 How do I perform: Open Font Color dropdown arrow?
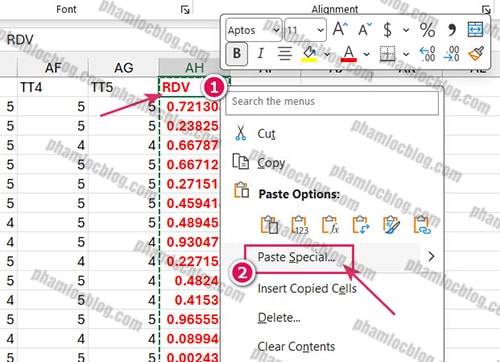pyautogui.click(x=366, y=54)
